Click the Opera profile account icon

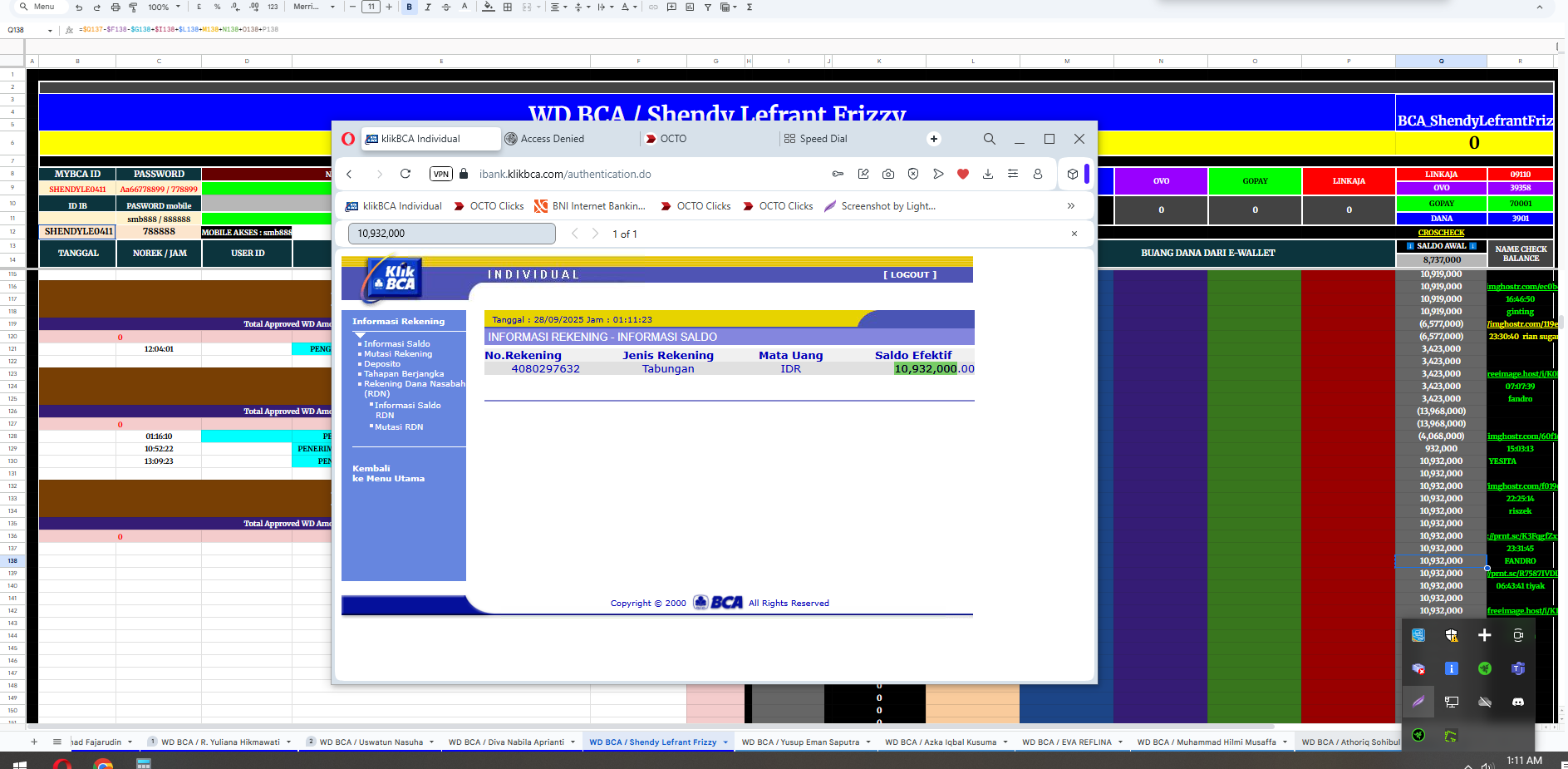(1038, 174)
